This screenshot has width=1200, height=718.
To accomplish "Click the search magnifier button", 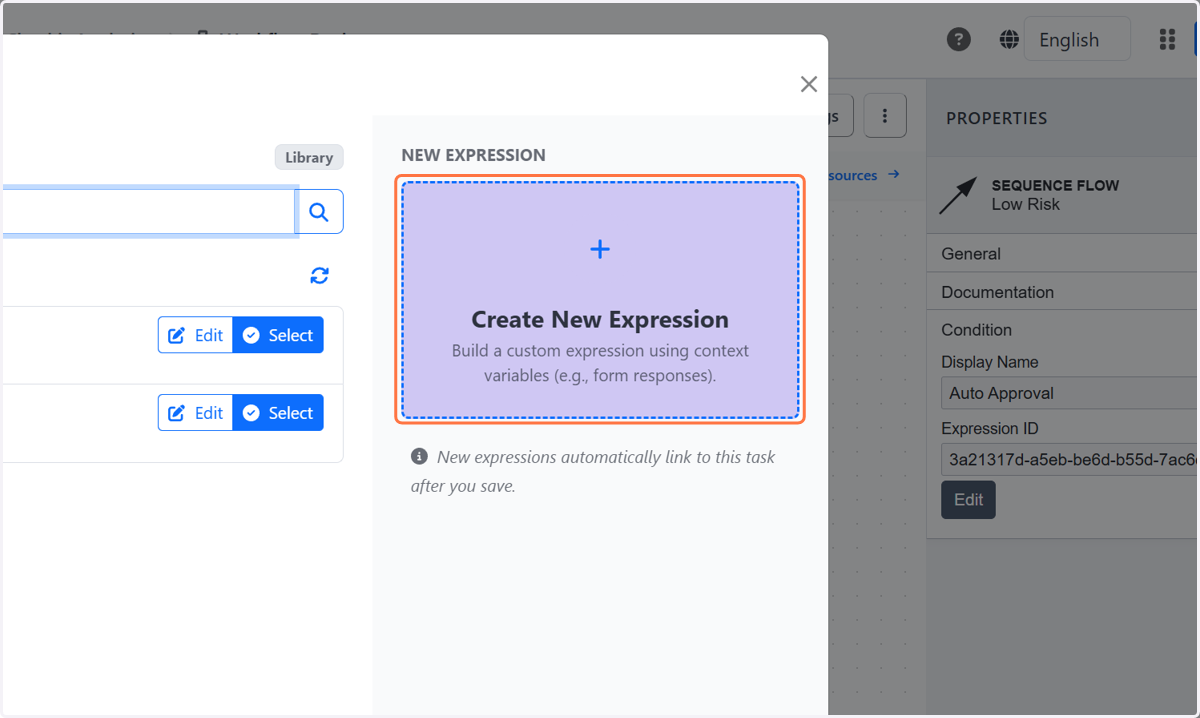I will point(319,212).
